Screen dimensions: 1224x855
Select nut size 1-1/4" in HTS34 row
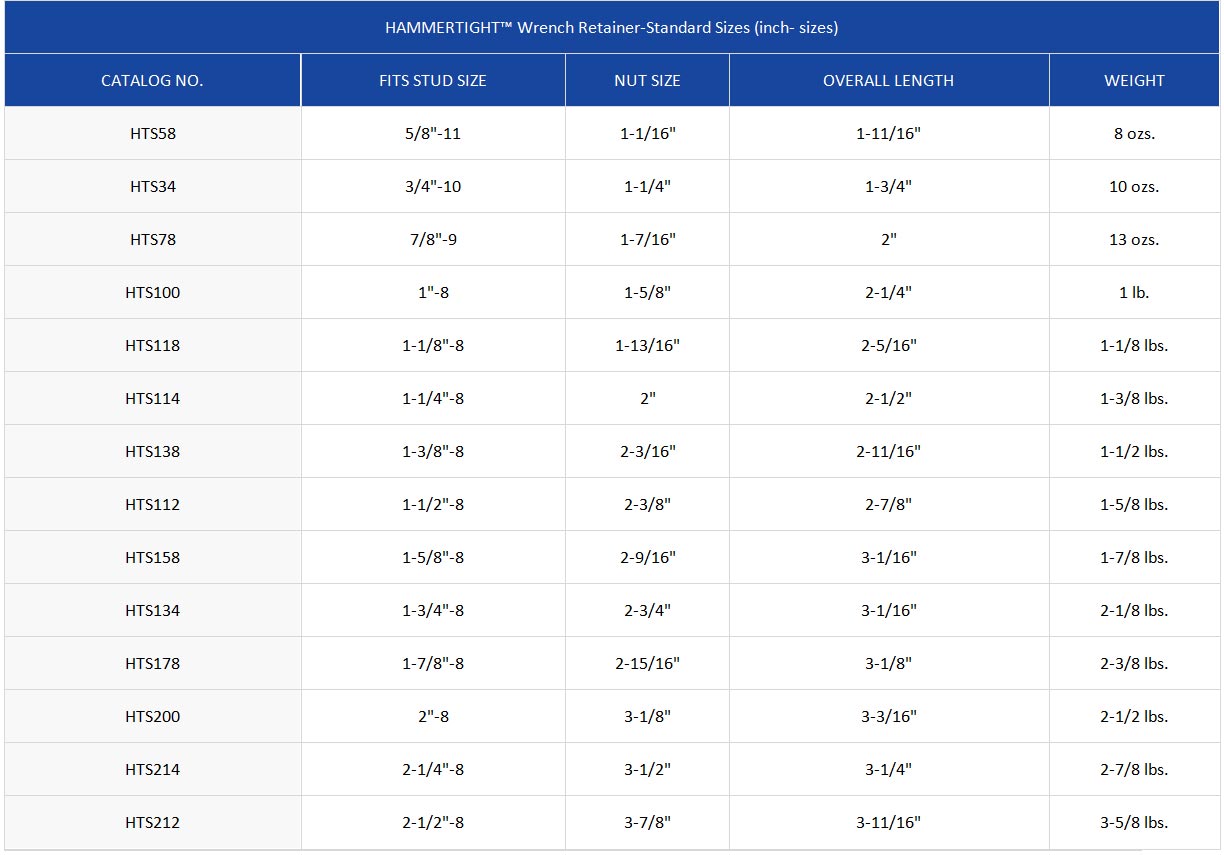click(648, 187)
